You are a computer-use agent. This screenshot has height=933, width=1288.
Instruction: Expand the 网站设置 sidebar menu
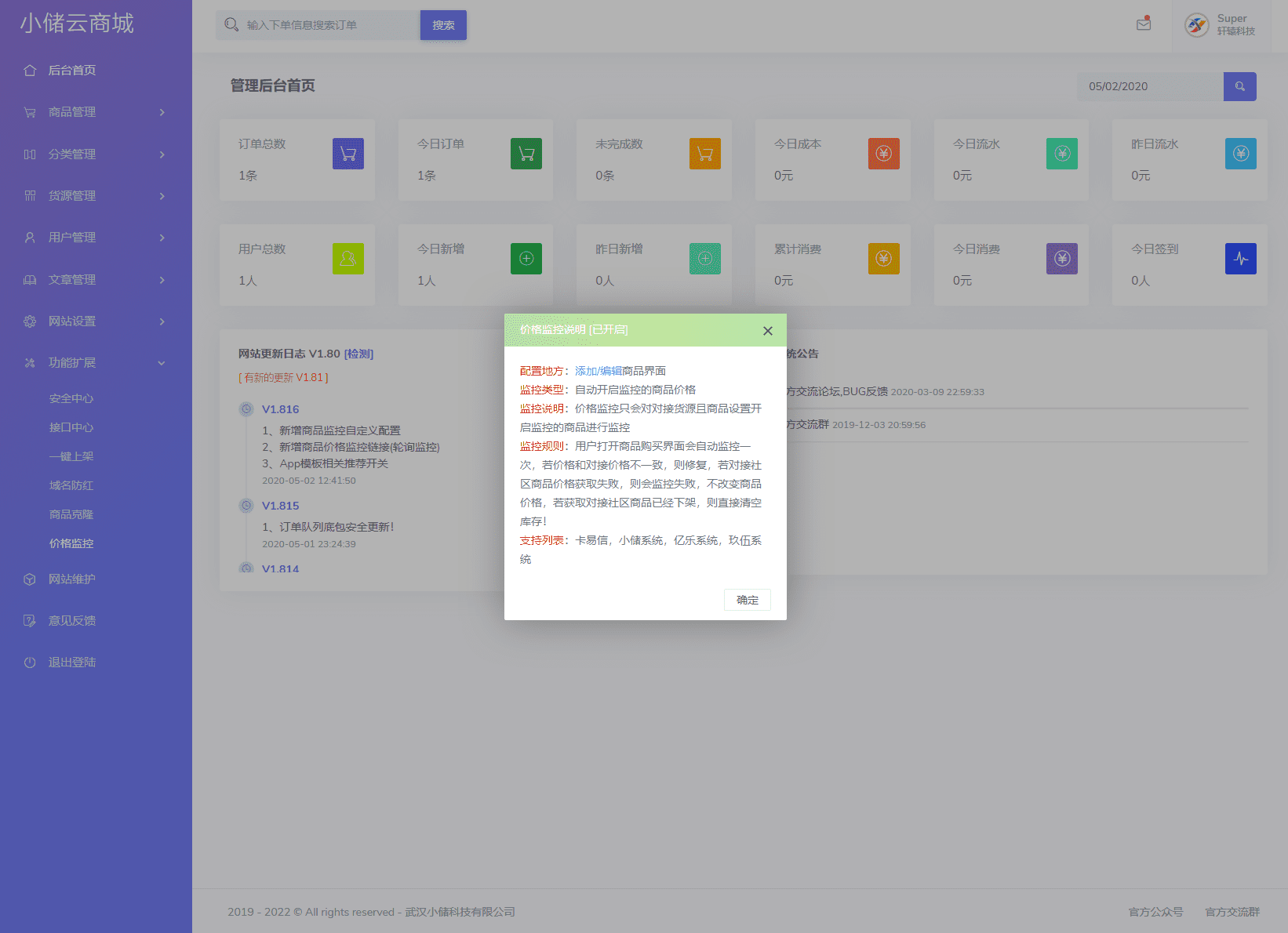pyautogui.click(x=94, y=321)
